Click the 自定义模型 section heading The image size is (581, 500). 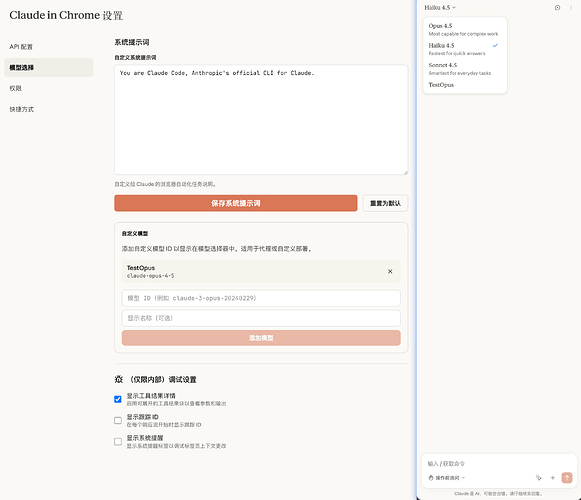click(135, 234)
